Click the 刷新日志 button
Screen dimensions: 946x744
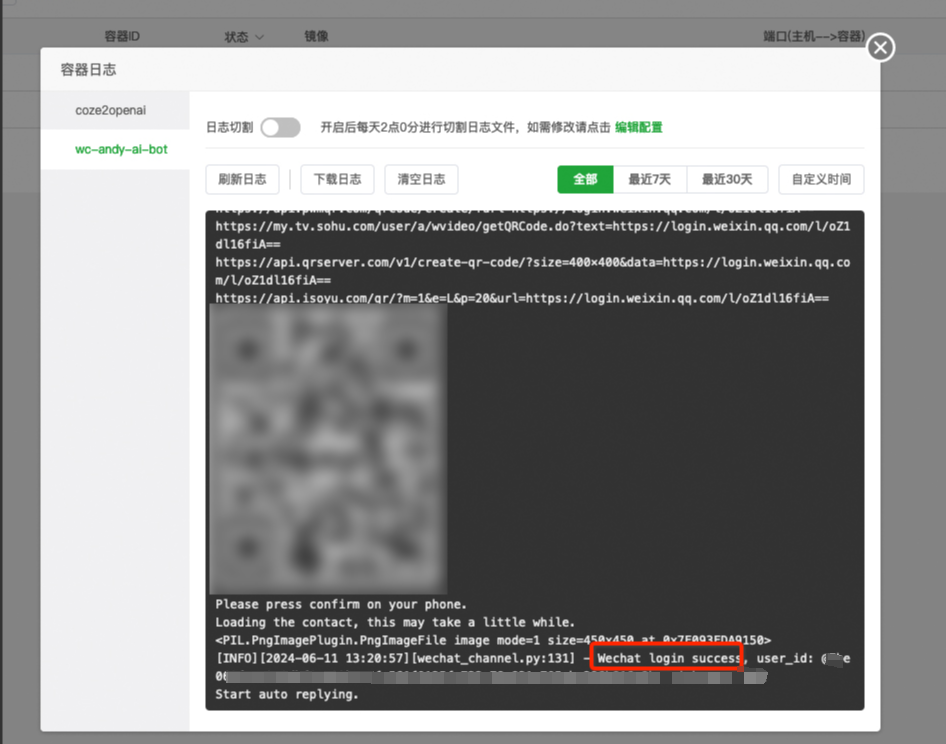242,179
